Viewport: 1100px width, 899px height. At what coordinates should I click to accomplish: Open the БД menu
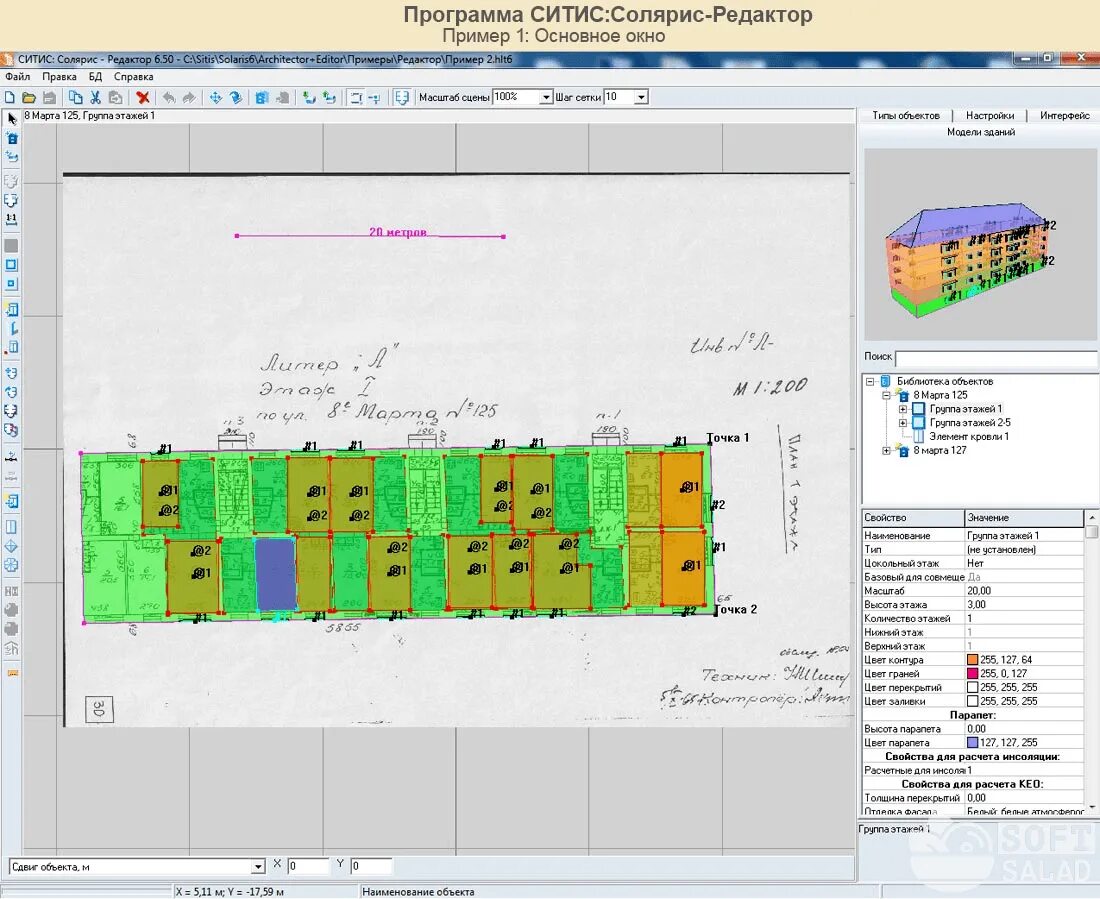pyautogui.click(x=95, y=76)
